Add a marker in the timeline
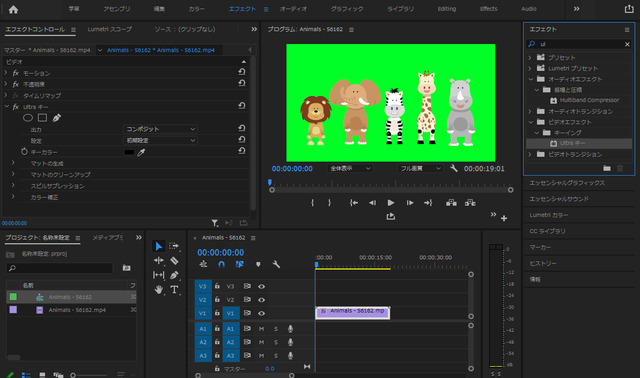Screen dimensions: 640x378 click(258, 265)
